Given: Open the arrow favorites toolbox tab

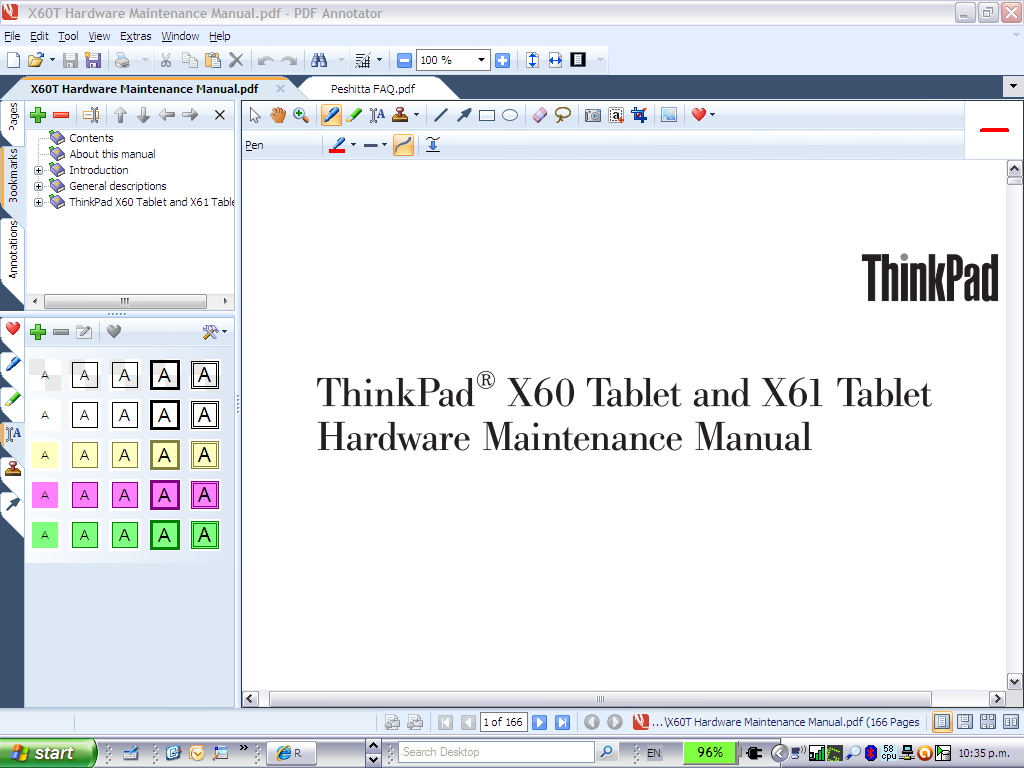Looking at the screenshot, I should tap(12, 504).
